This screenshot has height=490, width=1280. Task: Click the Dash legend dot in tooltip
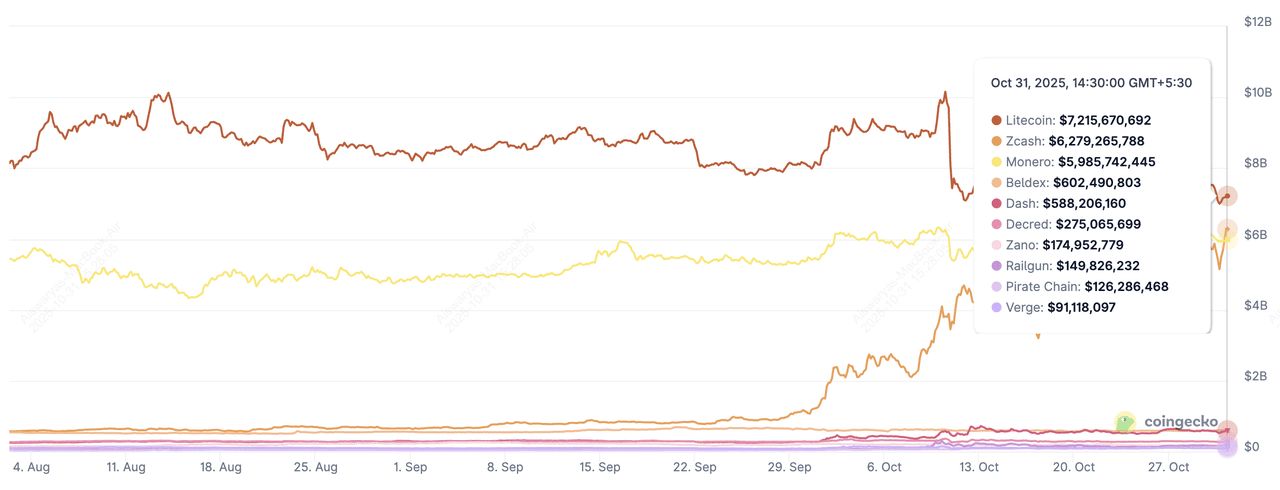point(996,204)
